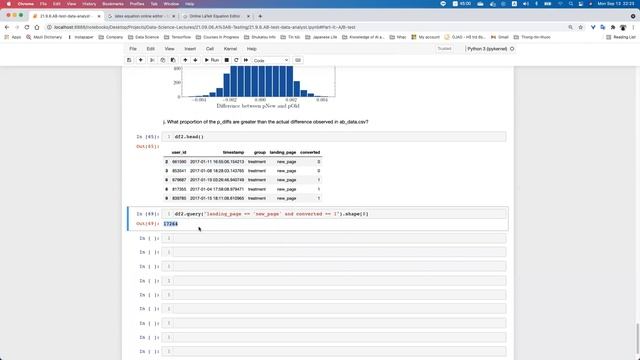
Task: Open the Chrome Bookmarks menu in menu bar
Action: pyautogui.click(x=113, y=4)
